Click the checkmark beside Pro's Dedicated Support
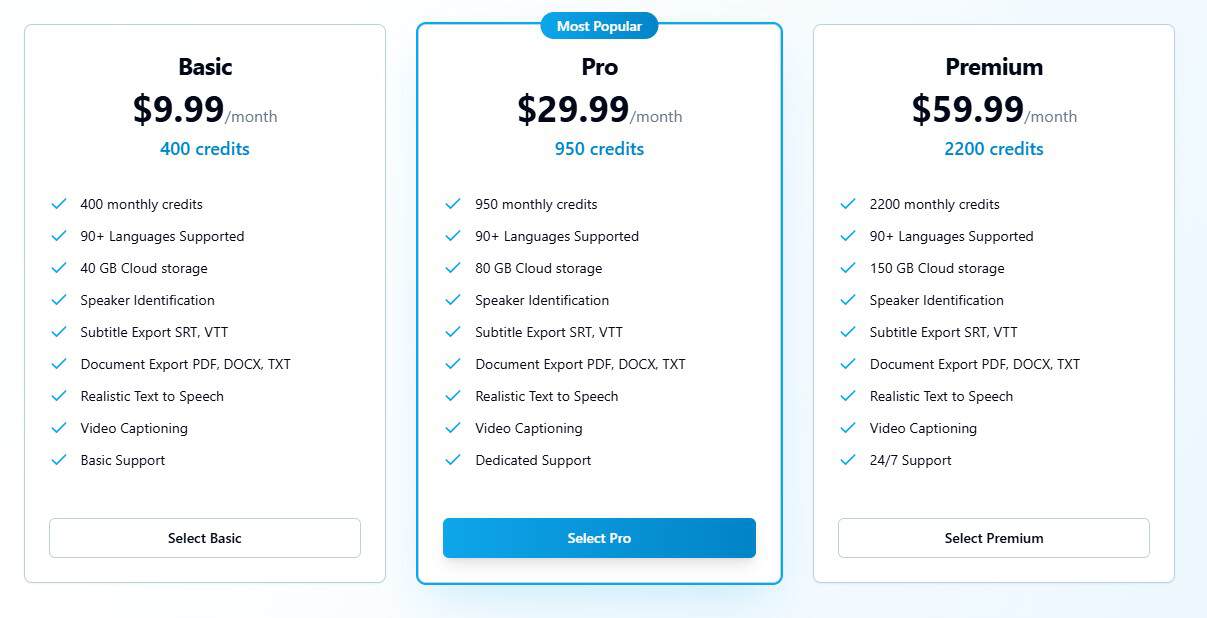 pyautogui.click(x=453, y=460)
